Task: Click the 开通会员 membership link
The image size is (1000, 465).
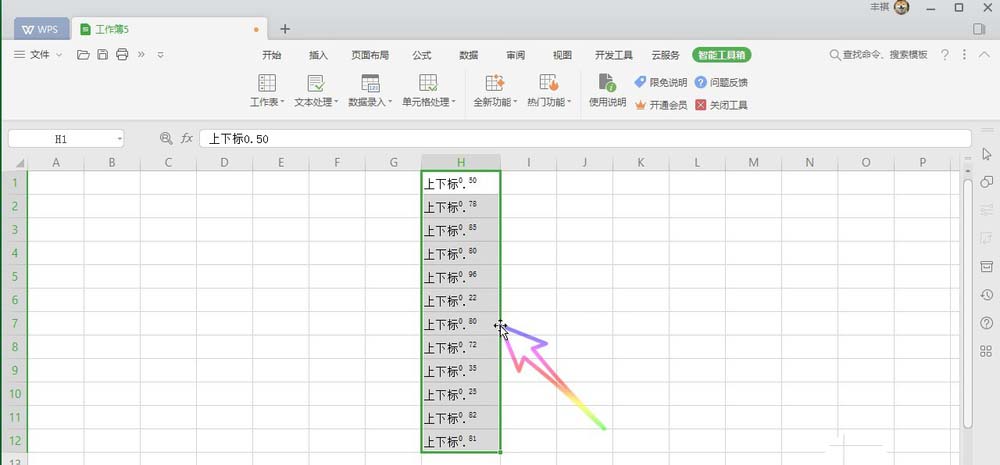Action: 660,105
